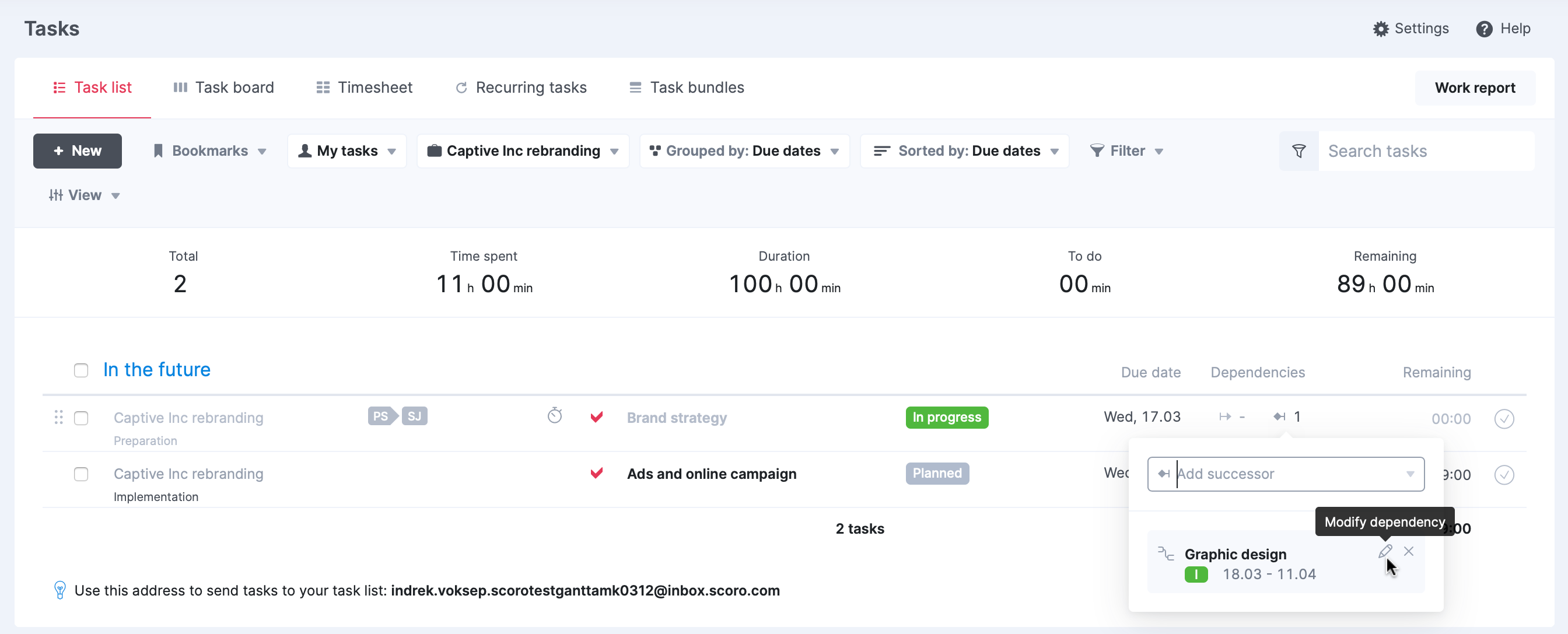Open the Timesheet tab

(x=364, y=87)
